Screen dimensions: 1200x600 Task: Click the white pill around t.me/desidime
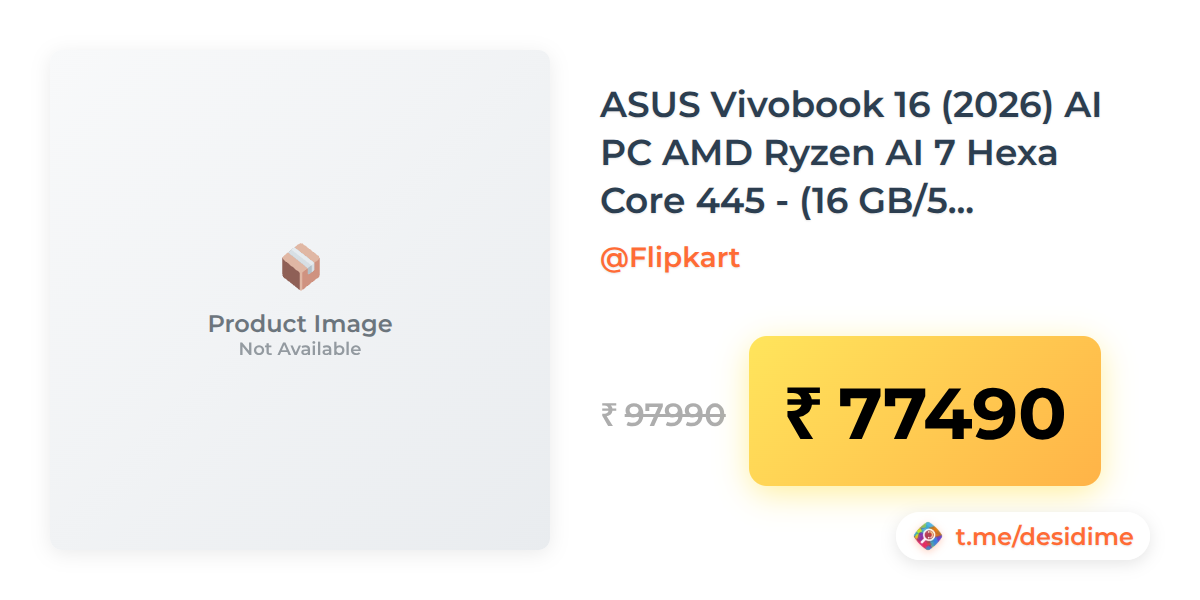(x=1023, y=537)
